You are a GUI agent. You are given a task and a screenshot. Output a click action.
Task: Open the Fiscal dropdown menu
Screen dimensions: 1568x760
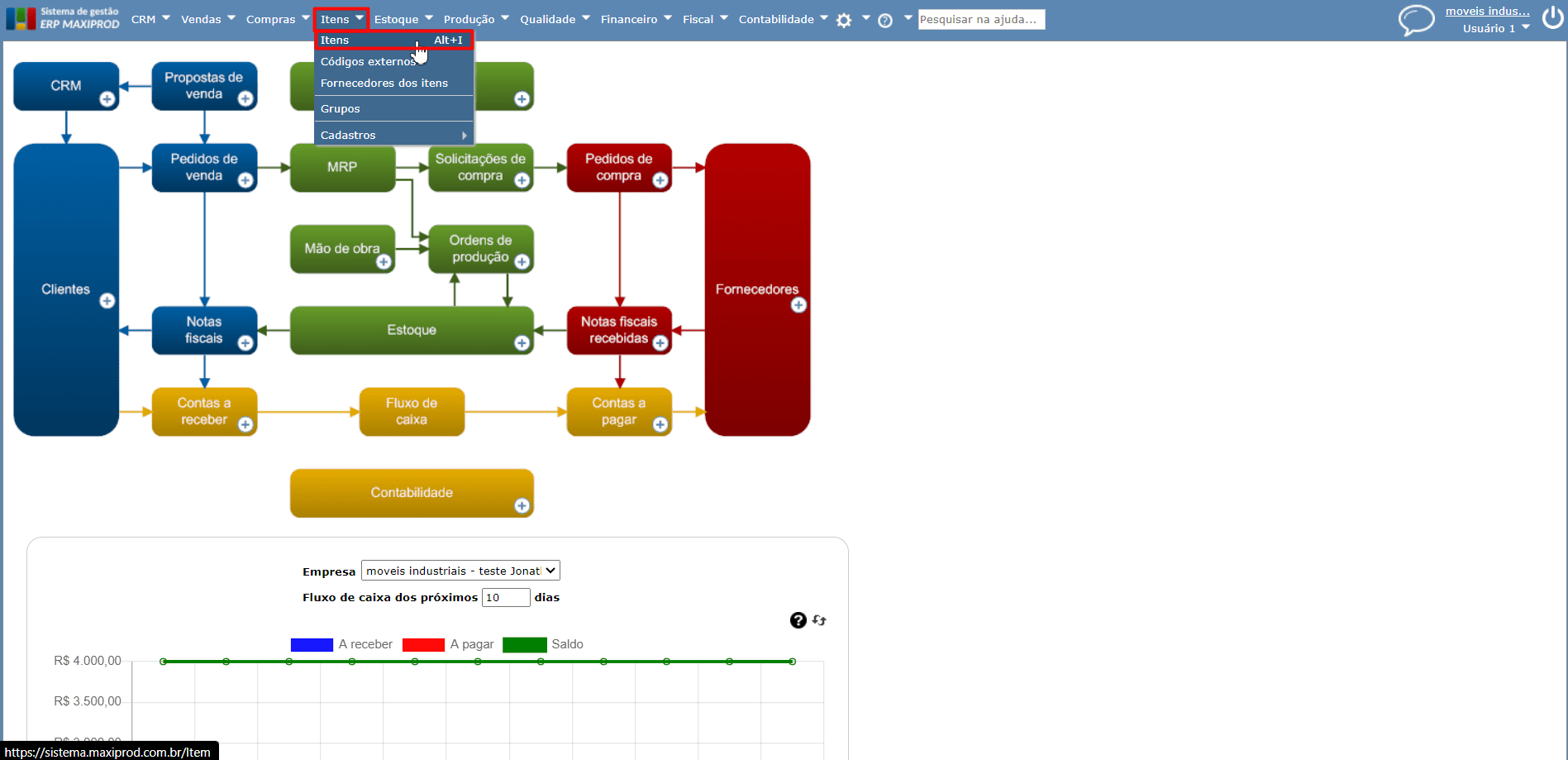[705, 19]
